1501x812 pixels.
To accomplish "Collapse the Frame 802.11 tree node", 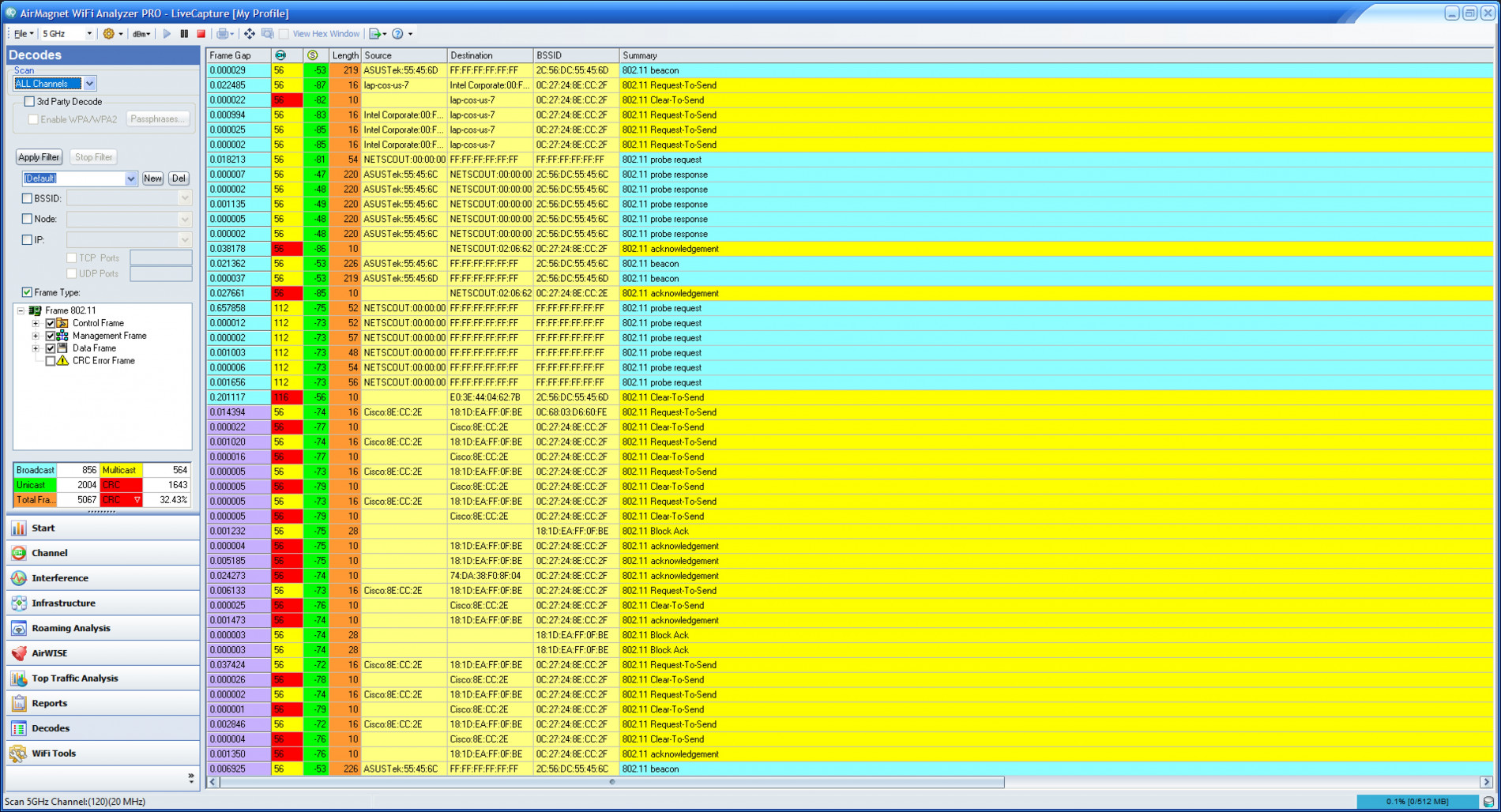I will click(x=21, y=311).
